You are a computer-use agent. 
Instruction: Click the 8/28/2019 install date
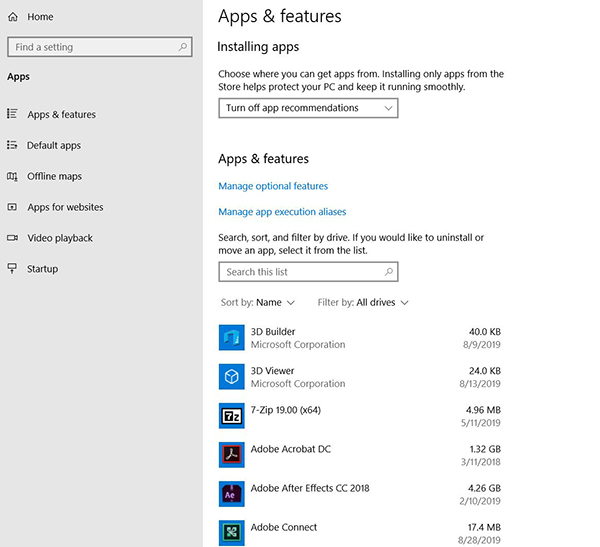pos(479,540)
